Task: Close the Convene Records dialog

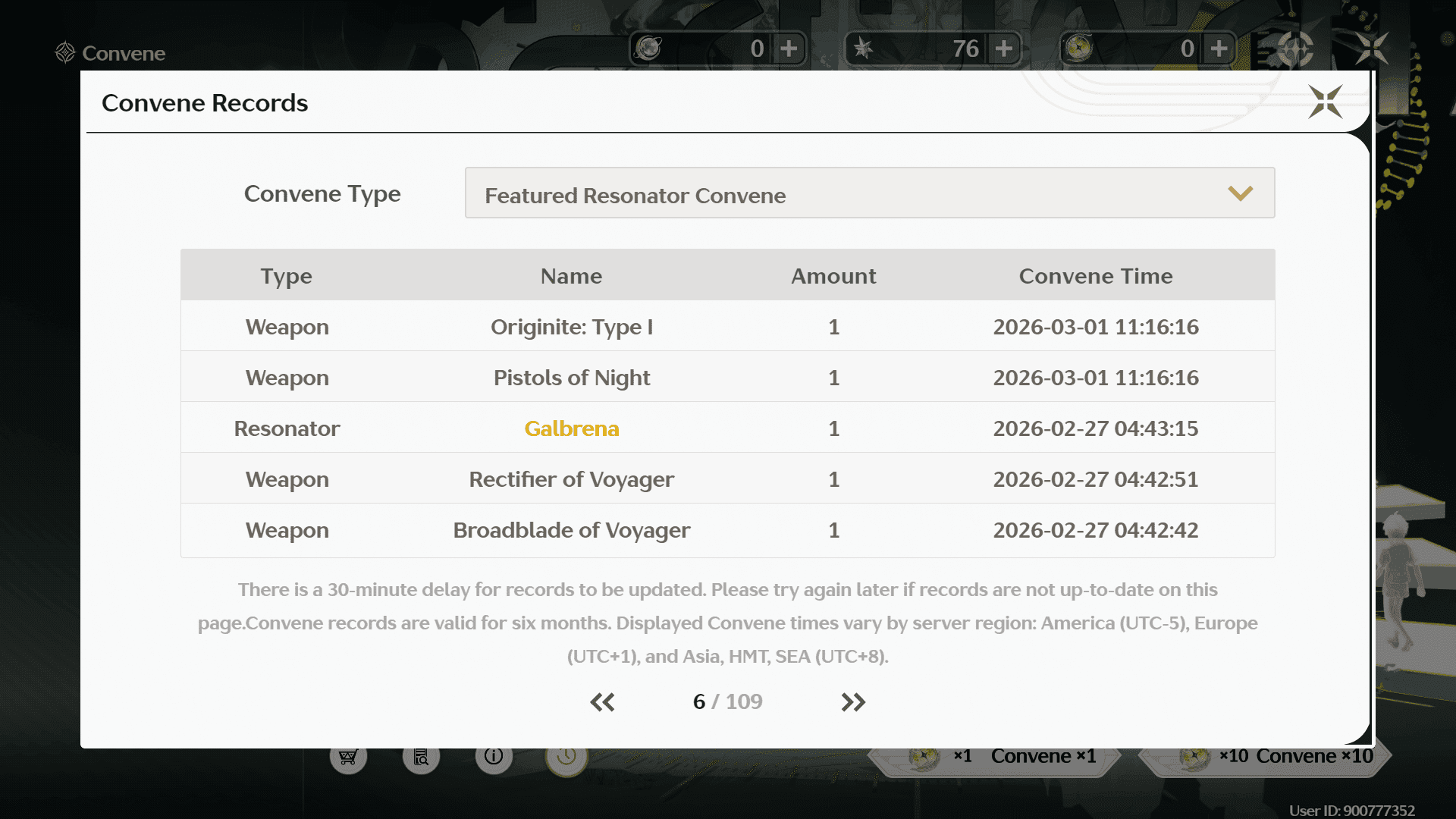Action: [x=1325, y=102]
